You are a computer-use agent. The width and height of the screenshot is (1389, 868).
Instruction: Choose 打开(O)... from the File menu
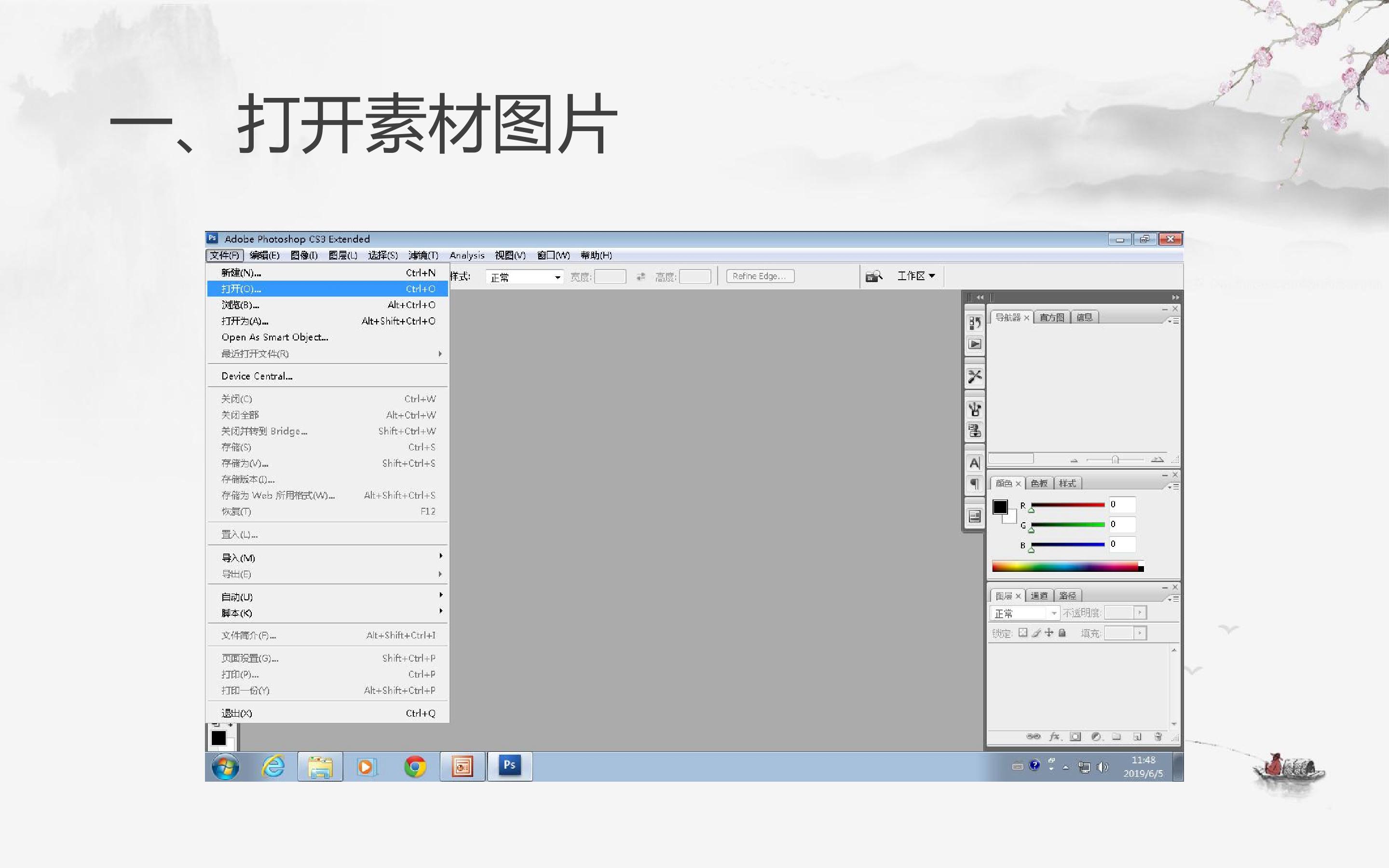click(x=327, y=289)
